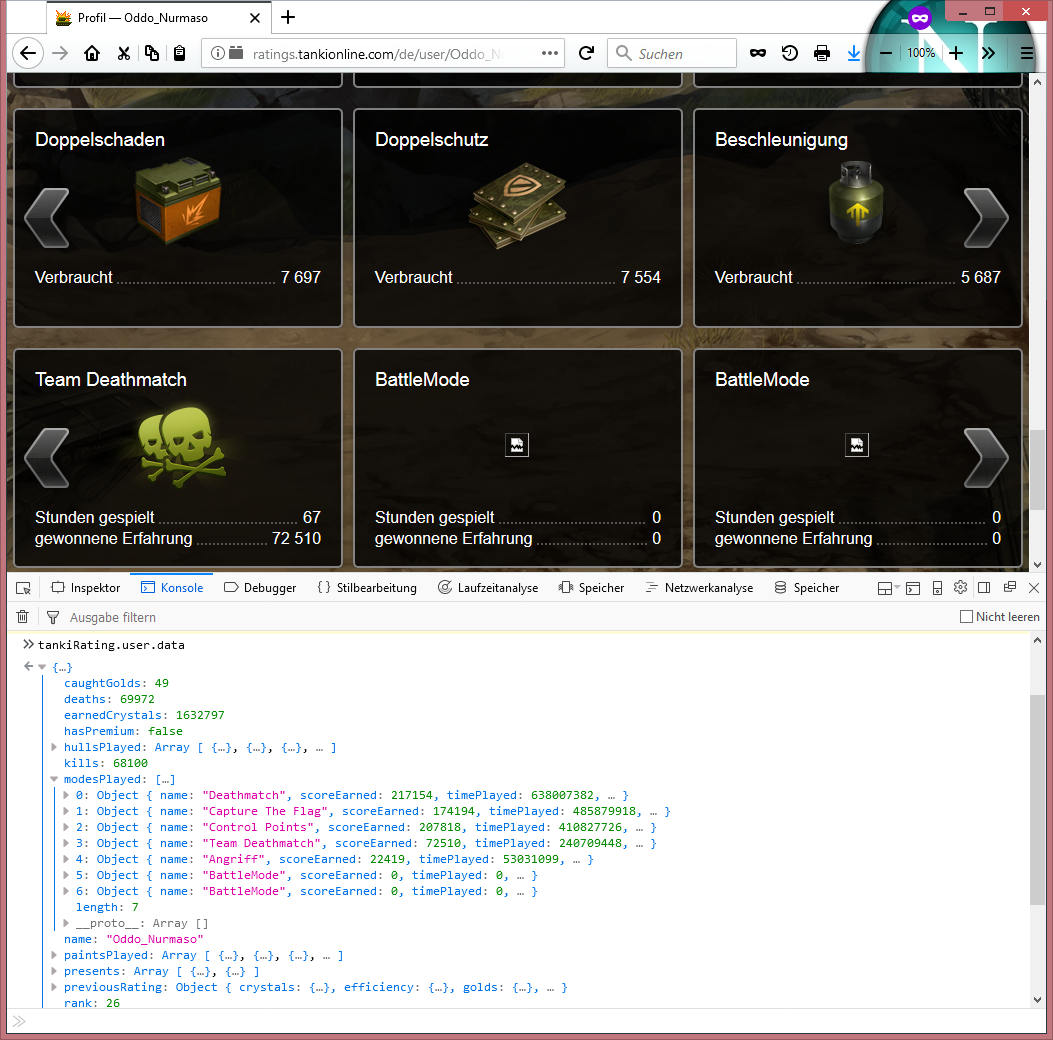Click the left arrow beside Team Deathmatch
The image size is (1053, 1040).
[46, 458]
